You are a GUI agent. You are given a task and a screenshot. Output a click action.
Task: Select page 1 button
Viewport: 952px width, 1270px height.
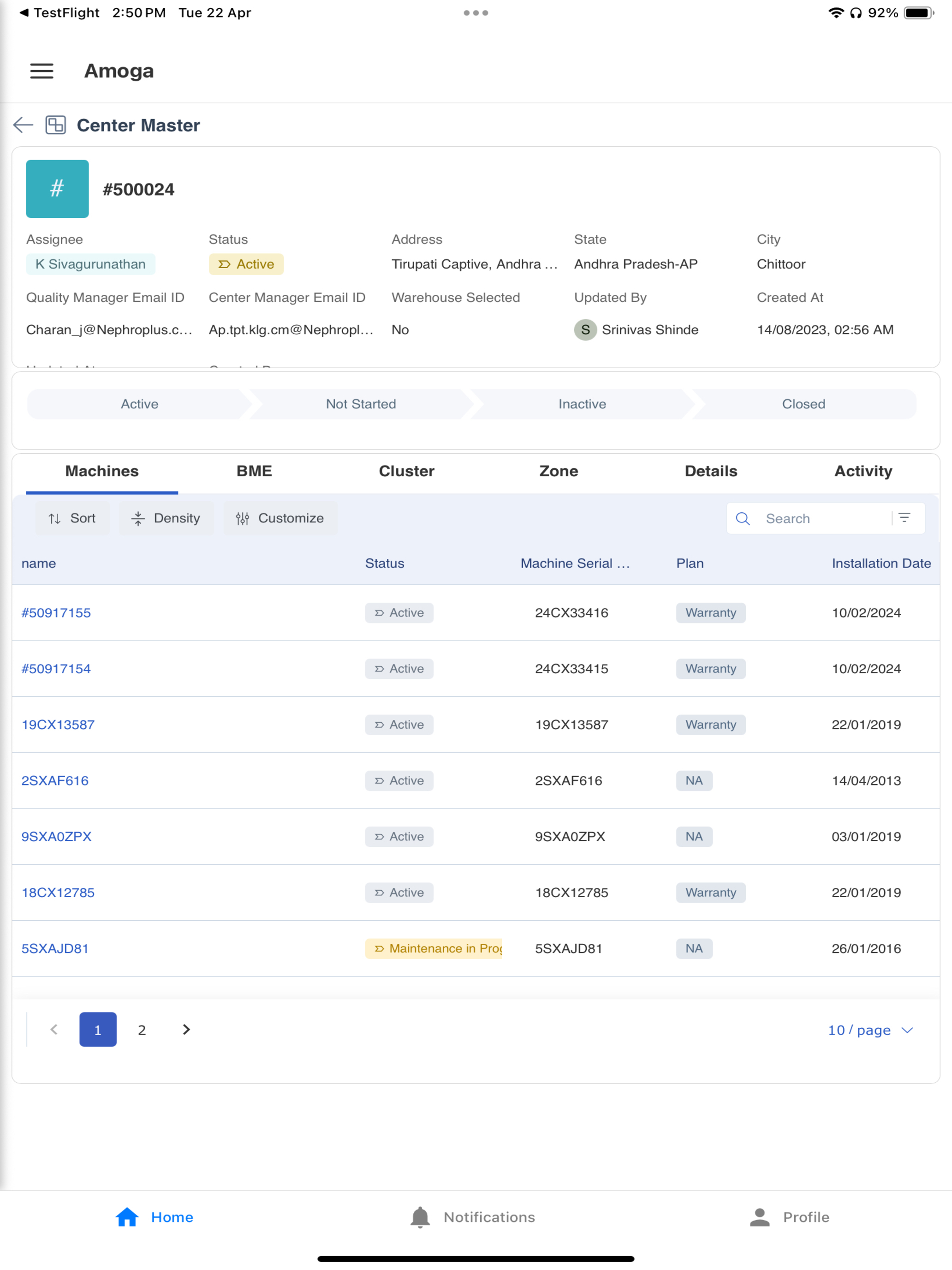[x=98, y=1030]
